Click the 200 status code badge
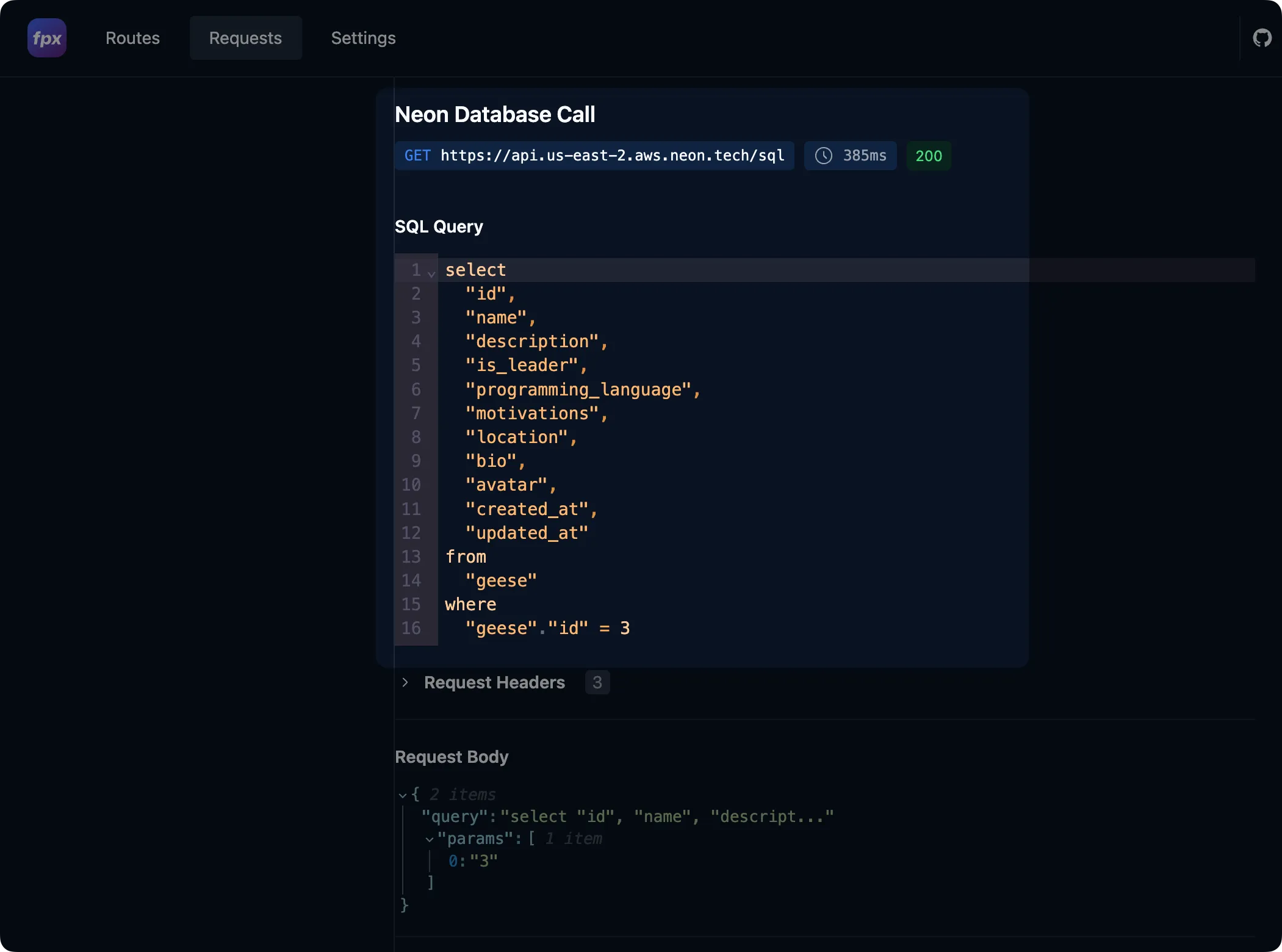 pos(929,156)
